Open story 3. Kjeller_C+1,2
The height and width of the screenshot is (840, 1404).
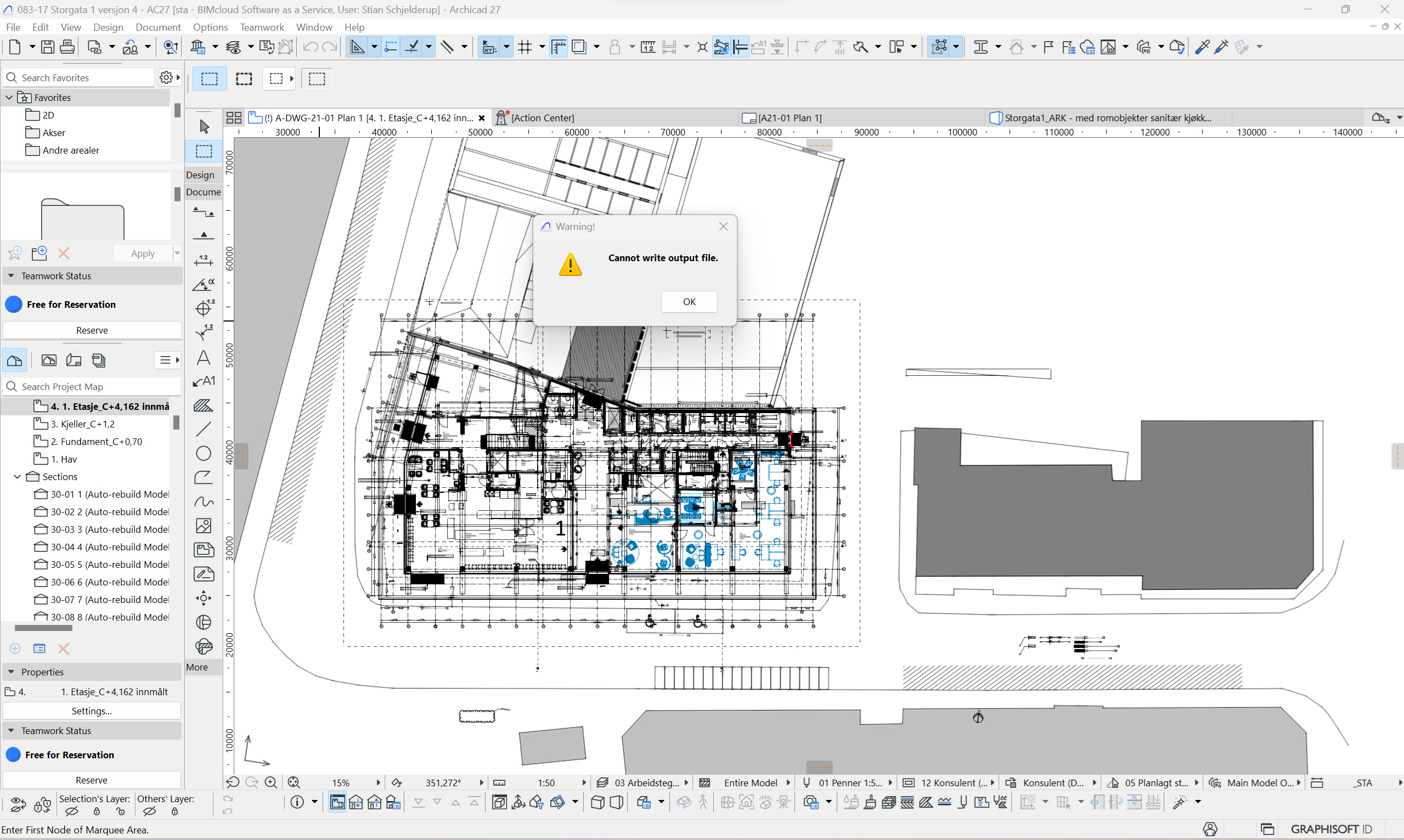point(82,424)
